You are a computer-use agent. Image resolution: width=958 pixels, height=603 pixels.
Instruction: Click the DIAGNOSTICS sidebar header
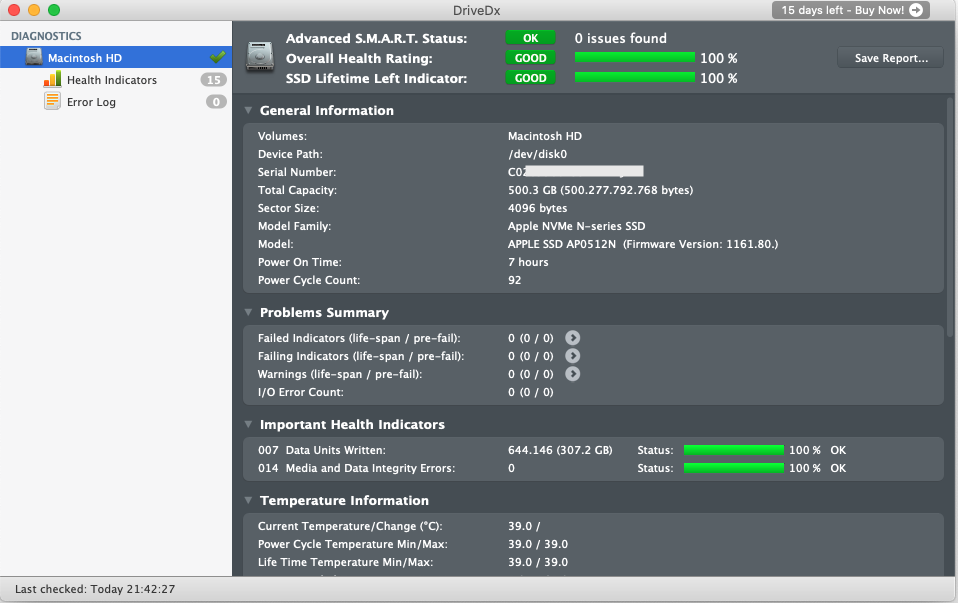point(46,36)
